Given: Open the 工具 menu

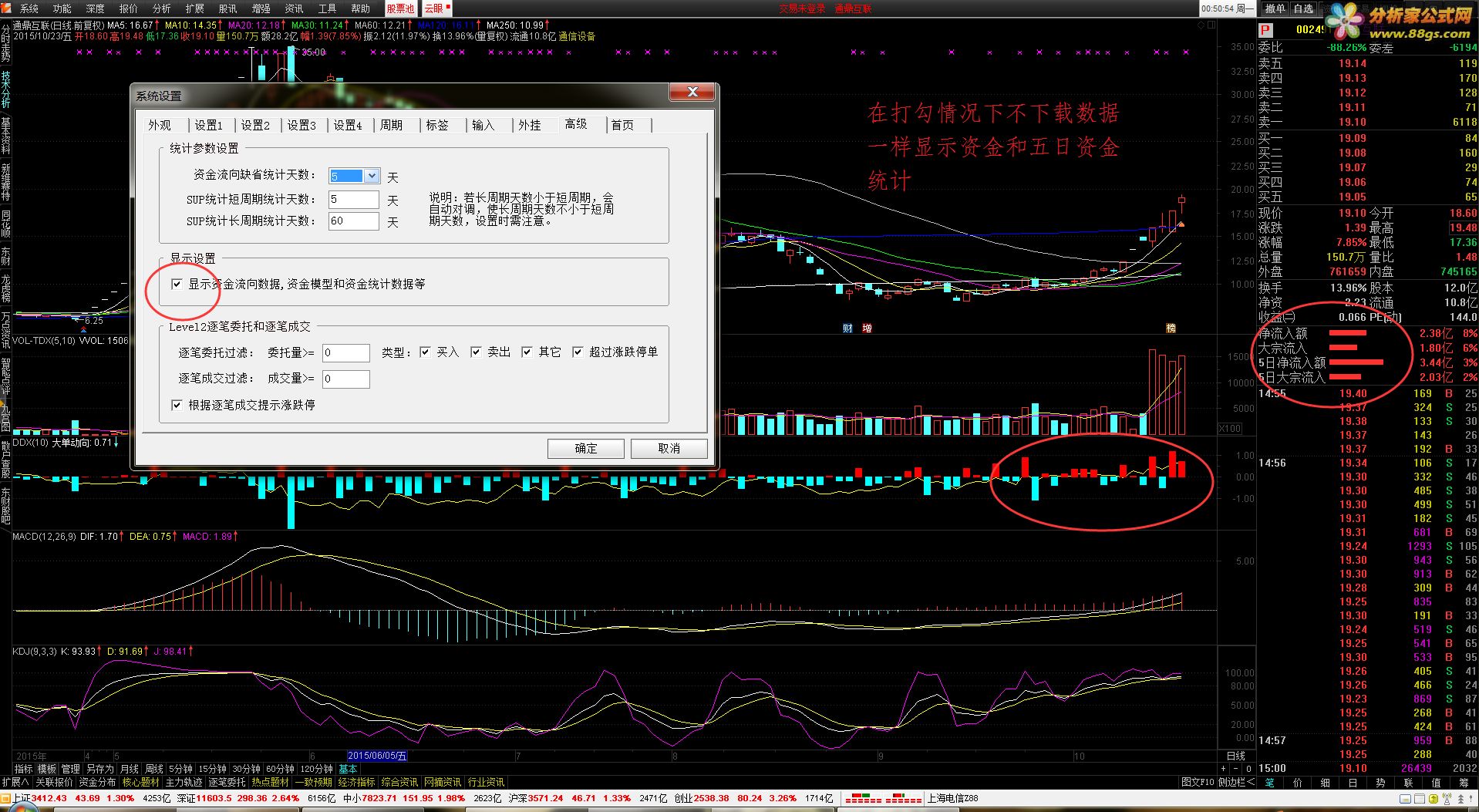Looking at the screenshot, I should (x=328, y=8).
